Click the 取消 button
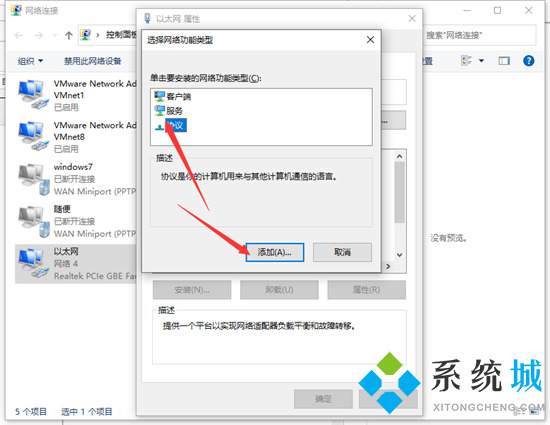The height and width of the screenshot is (425, 550). point(342,252)
